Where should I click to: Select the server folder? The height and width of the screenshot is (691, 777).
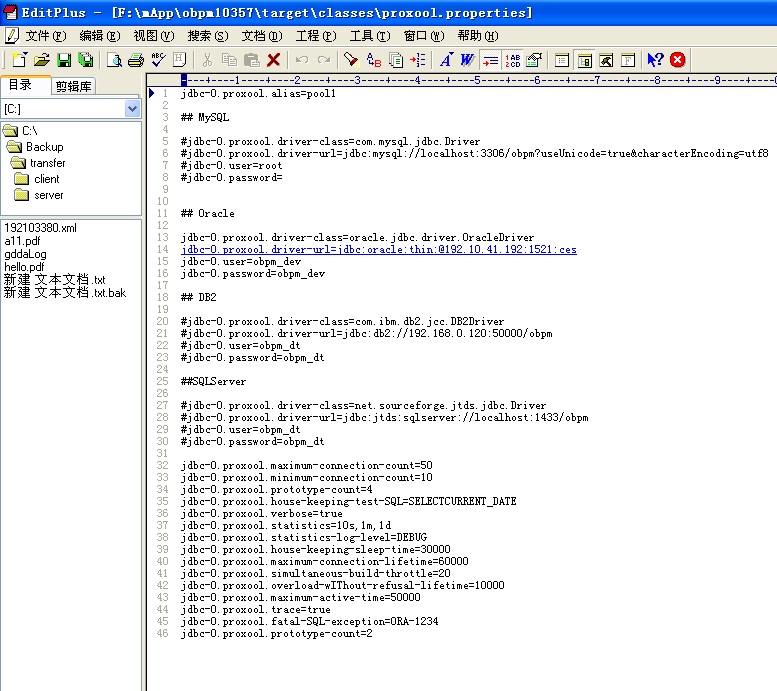pos(39,195)
